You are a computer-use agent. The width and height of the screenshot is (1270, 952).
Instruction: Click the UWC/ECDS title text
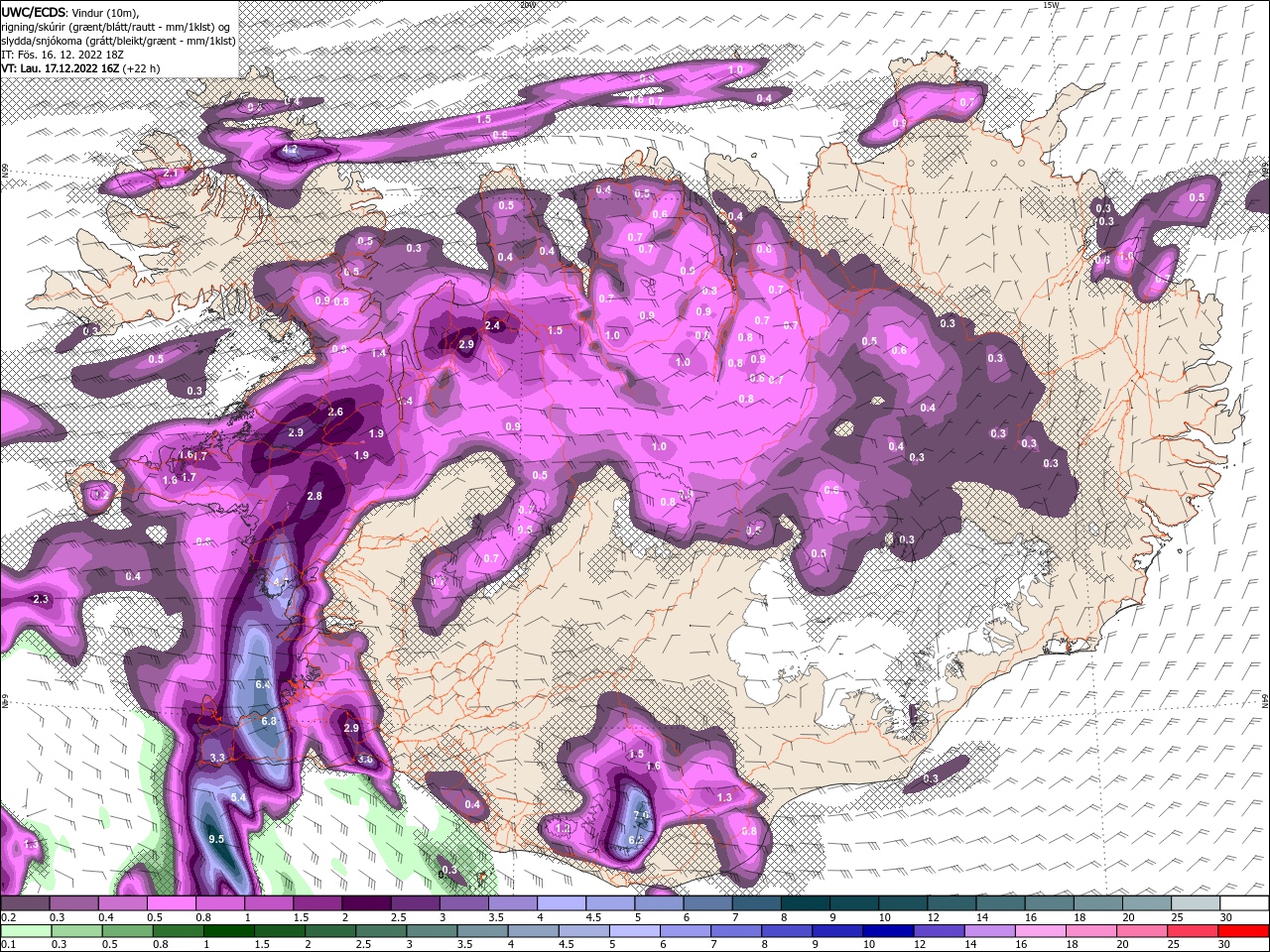(35, 11)
